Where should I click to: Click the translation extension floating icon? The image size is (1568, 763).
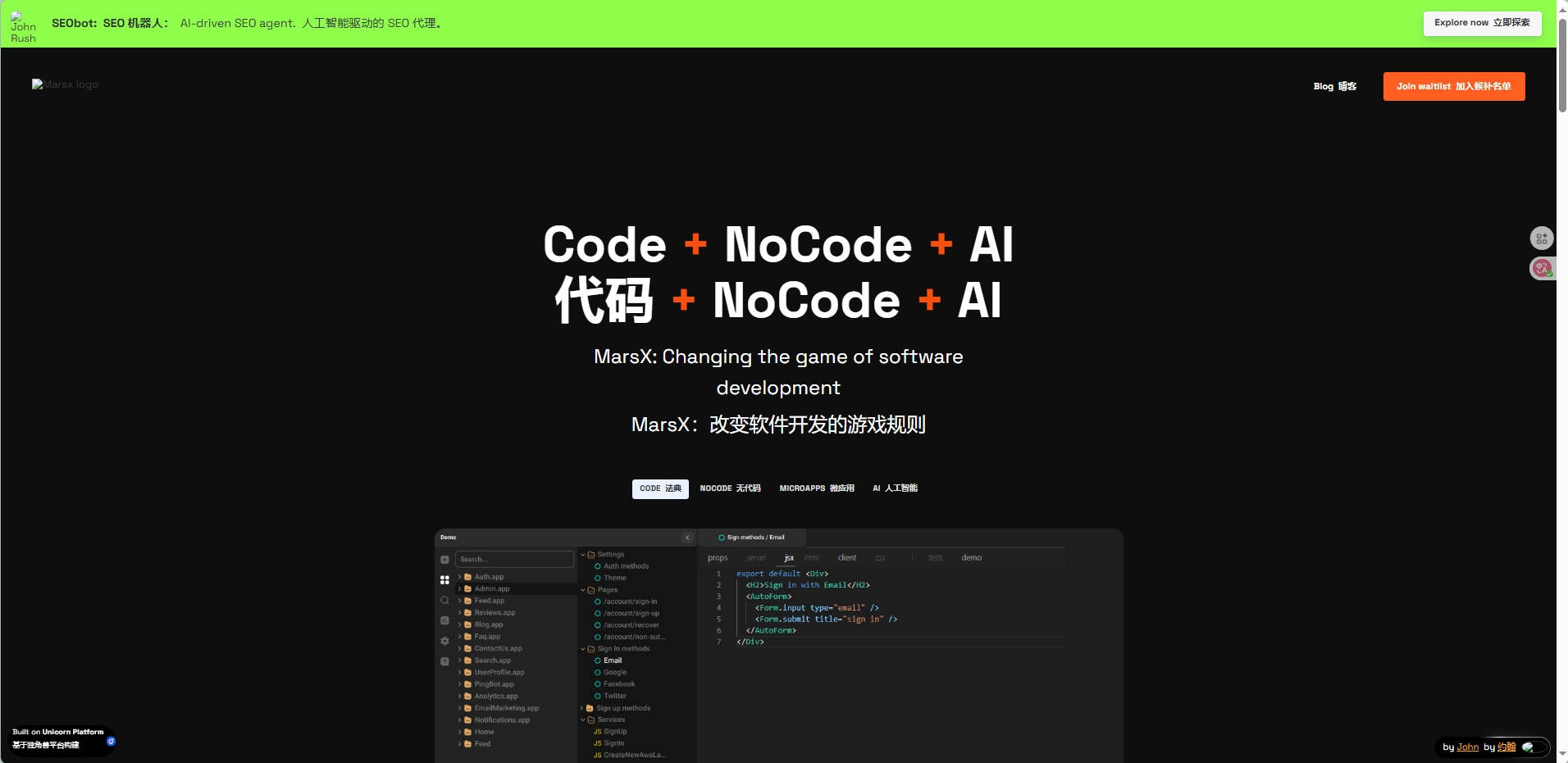pos(1542,268)
